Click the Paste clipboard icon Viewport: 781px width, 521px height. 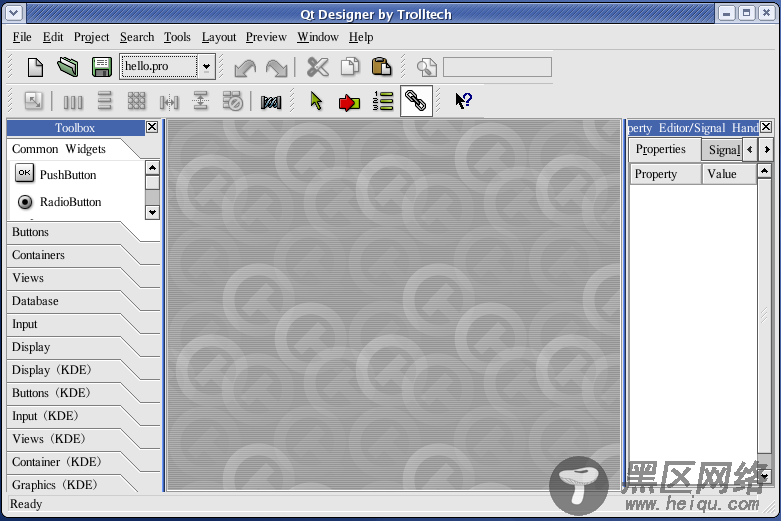click(x=381, y=67)
